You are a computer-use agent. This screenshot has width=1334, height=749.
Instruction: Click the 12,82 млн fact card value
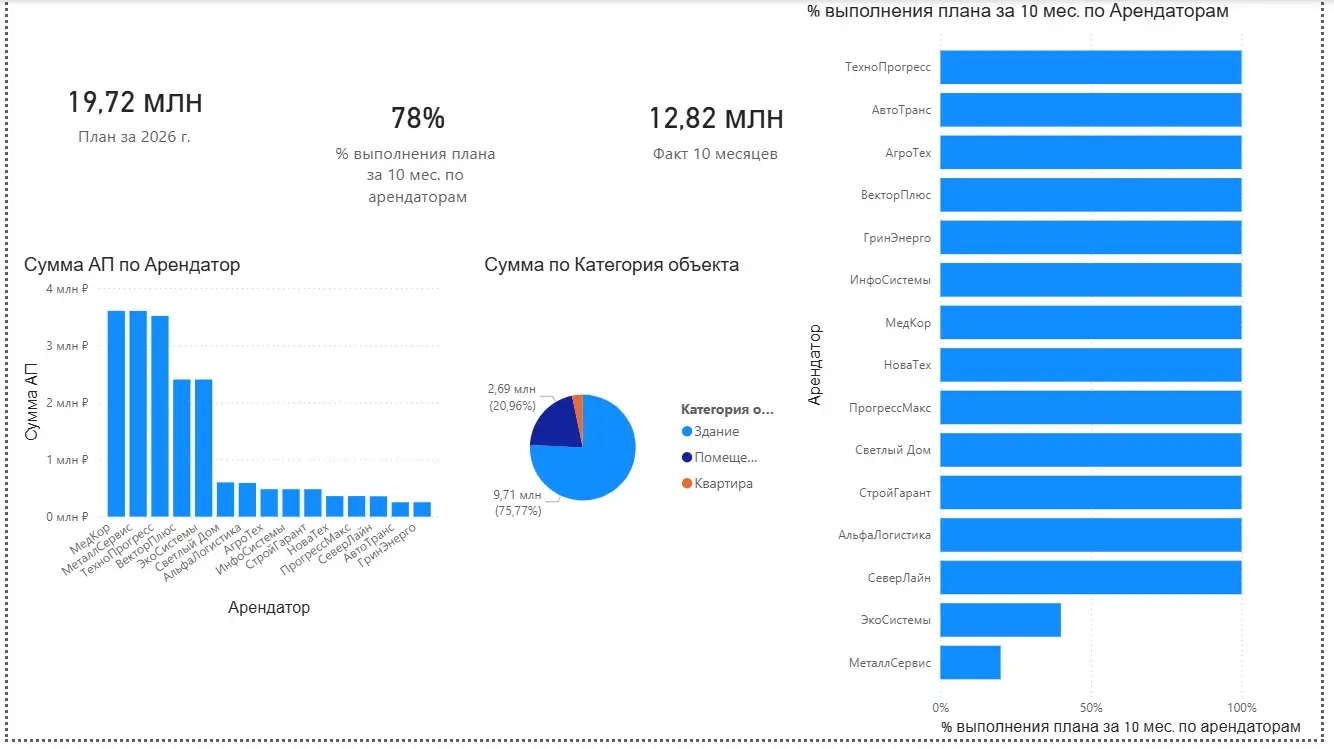716,119
